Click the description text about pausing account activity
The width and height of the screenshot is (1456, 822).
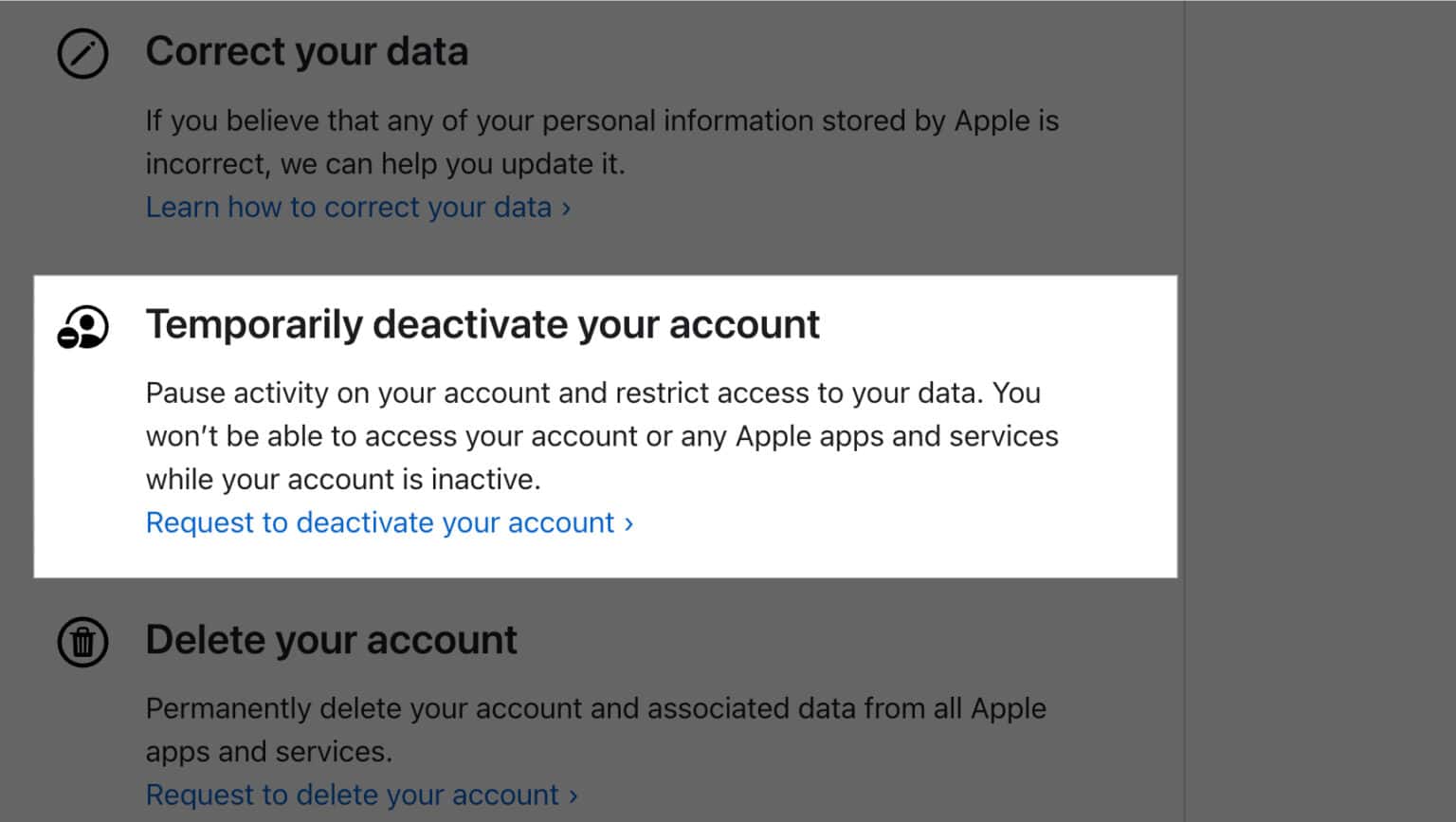(601, 436)
